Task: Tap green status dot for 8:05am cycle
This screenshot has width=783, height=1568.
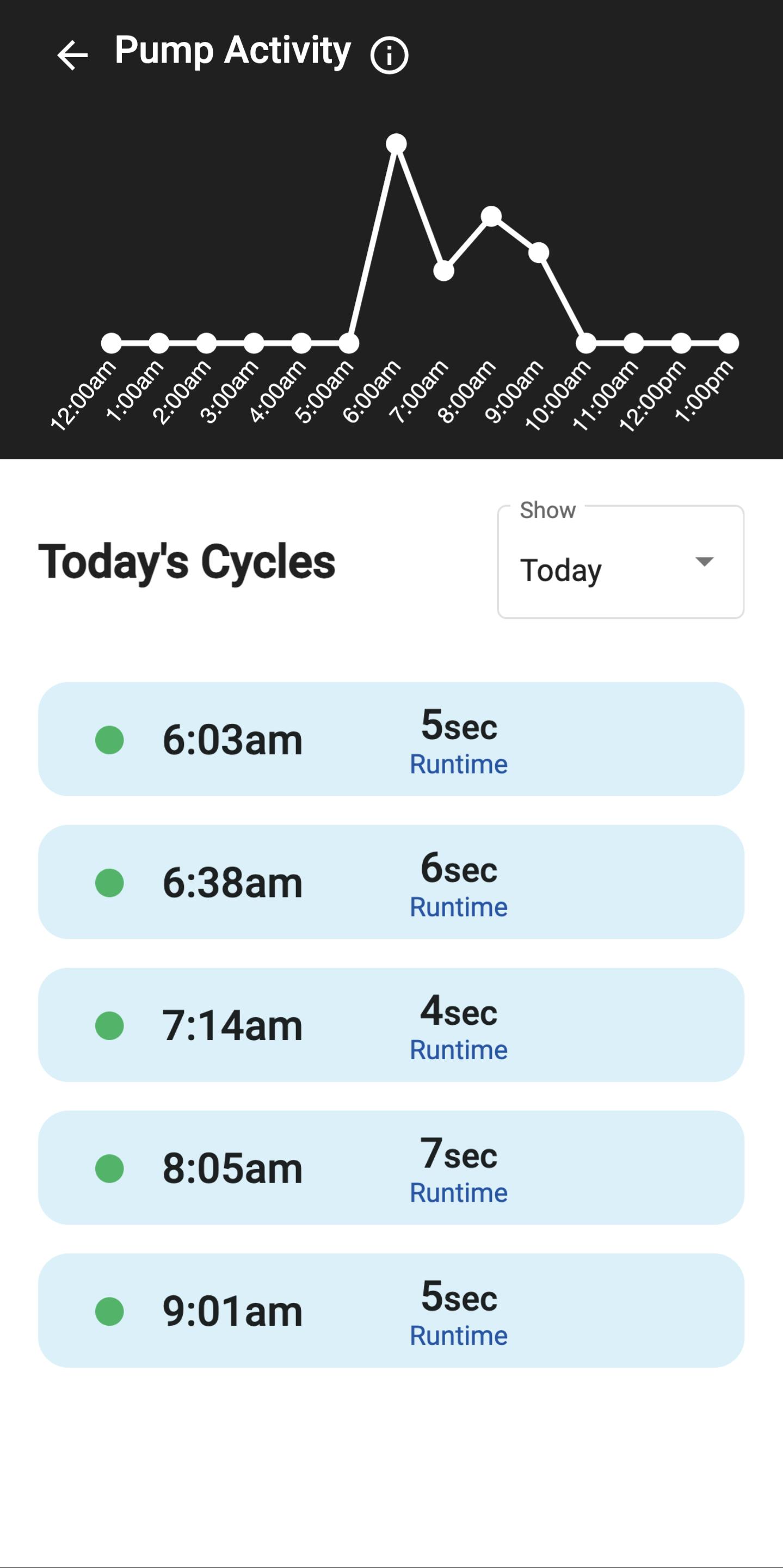Action: coord(109,1169)
